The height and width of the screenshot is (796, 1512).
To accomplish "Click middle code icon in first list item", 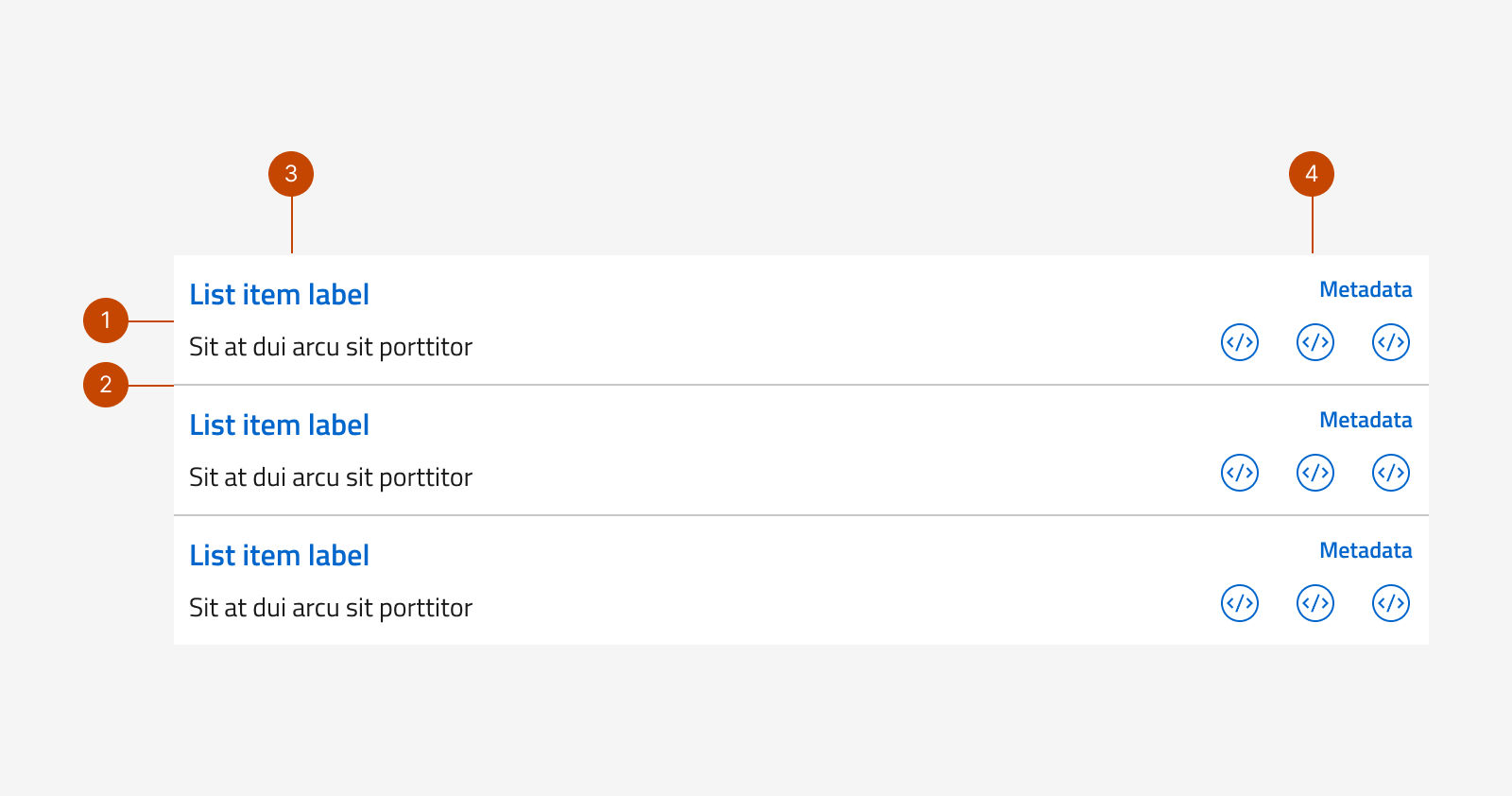I will [x=1315, y=342].
